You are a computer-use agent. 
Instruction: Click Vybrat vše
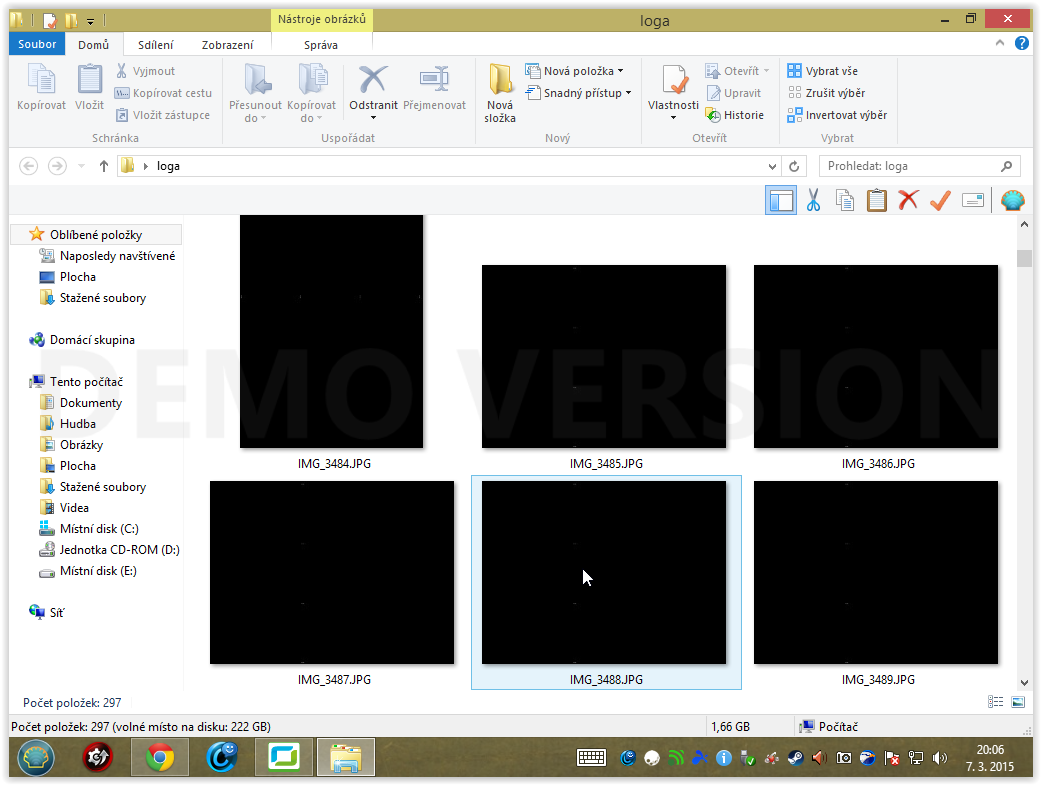pyautogui.click(x=823, y=71)
